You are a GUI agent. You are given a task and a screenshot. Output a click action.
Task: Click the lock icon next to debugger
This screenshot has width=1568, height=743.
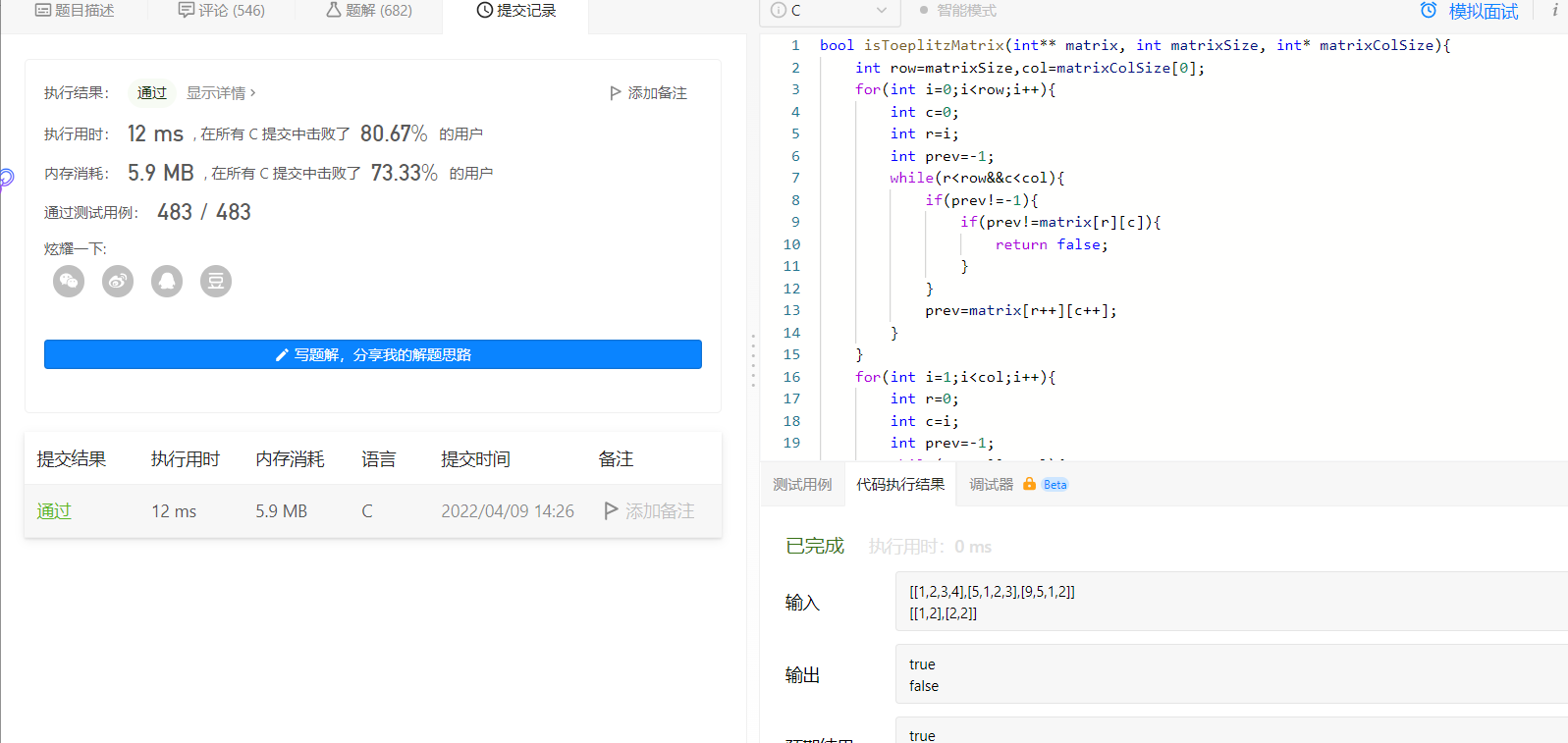point(1029,484)
